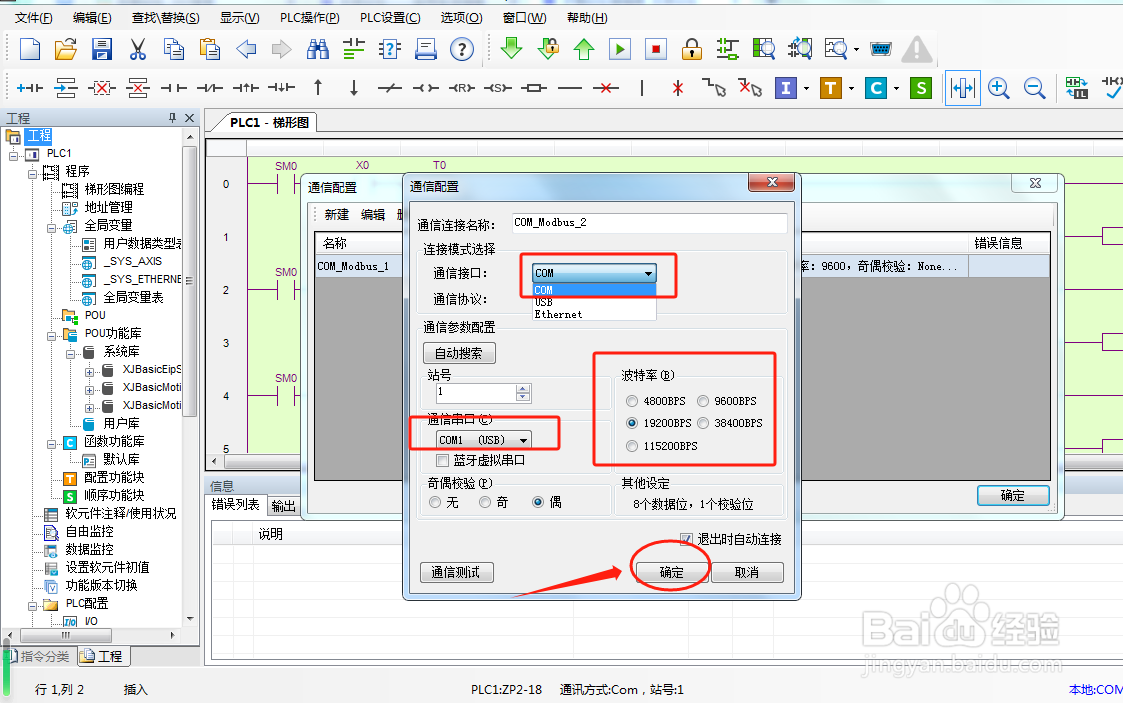Click the green run PLC icon

click(x=620, y=48)
